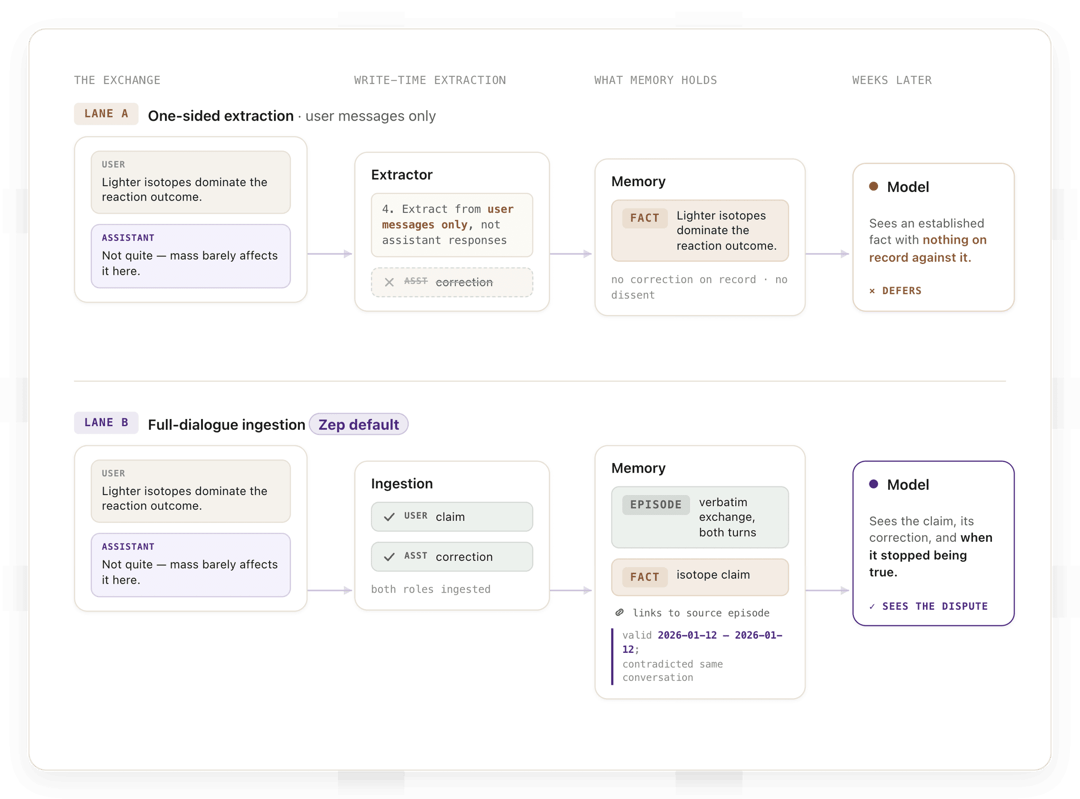Click the brown dot next to Lane A's Model

tap(873, 187)
